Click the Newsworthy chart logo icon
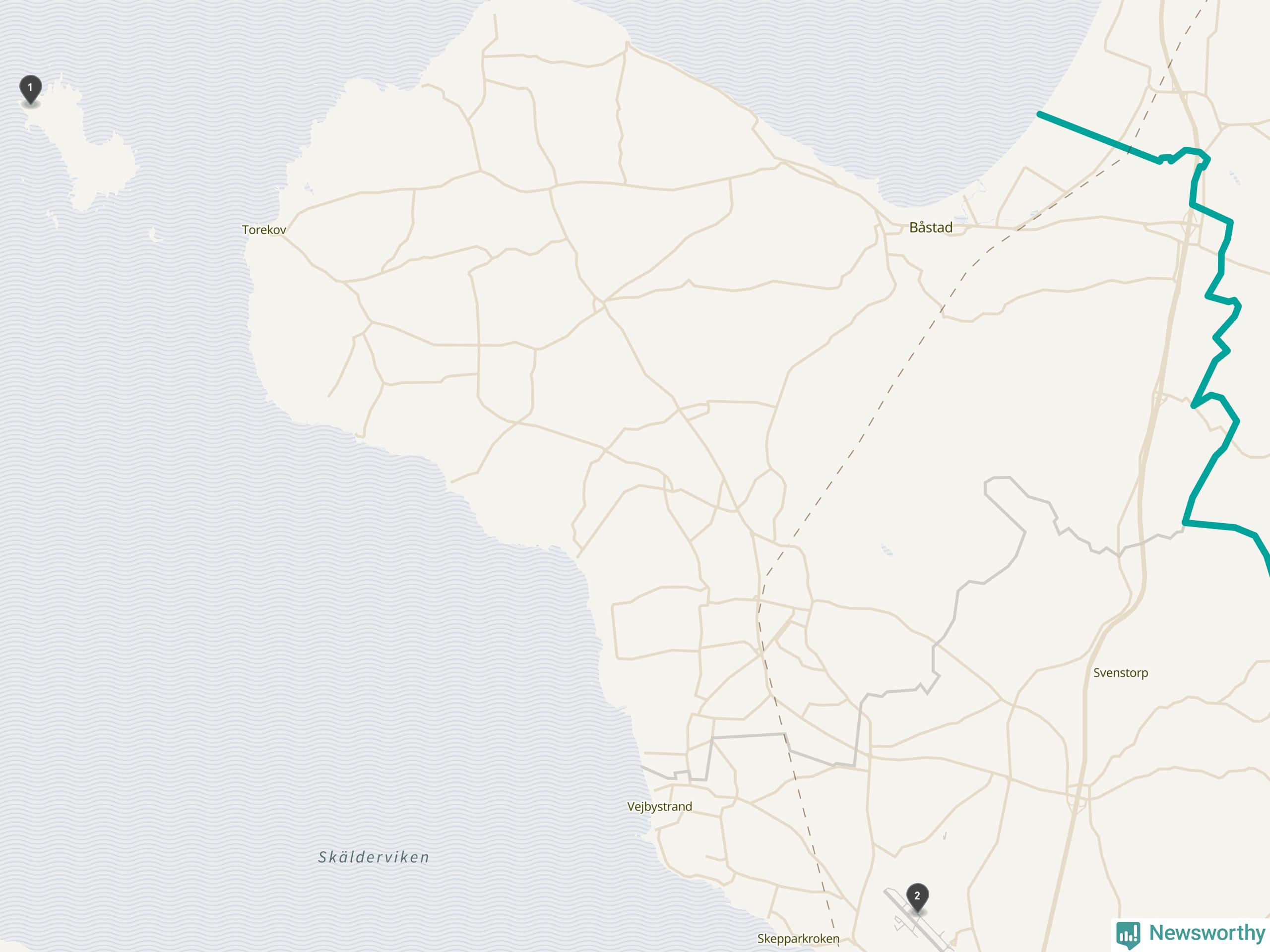This screenshot has width=1270, height=952. click(x=1128, y=934)
